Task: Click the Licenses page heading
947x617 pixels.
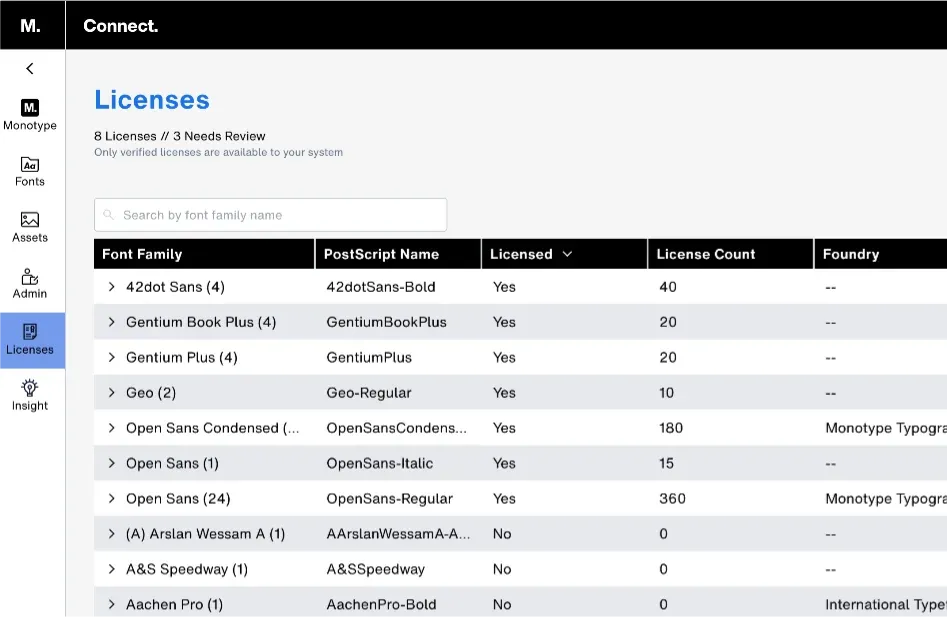Action: point(152,100)
